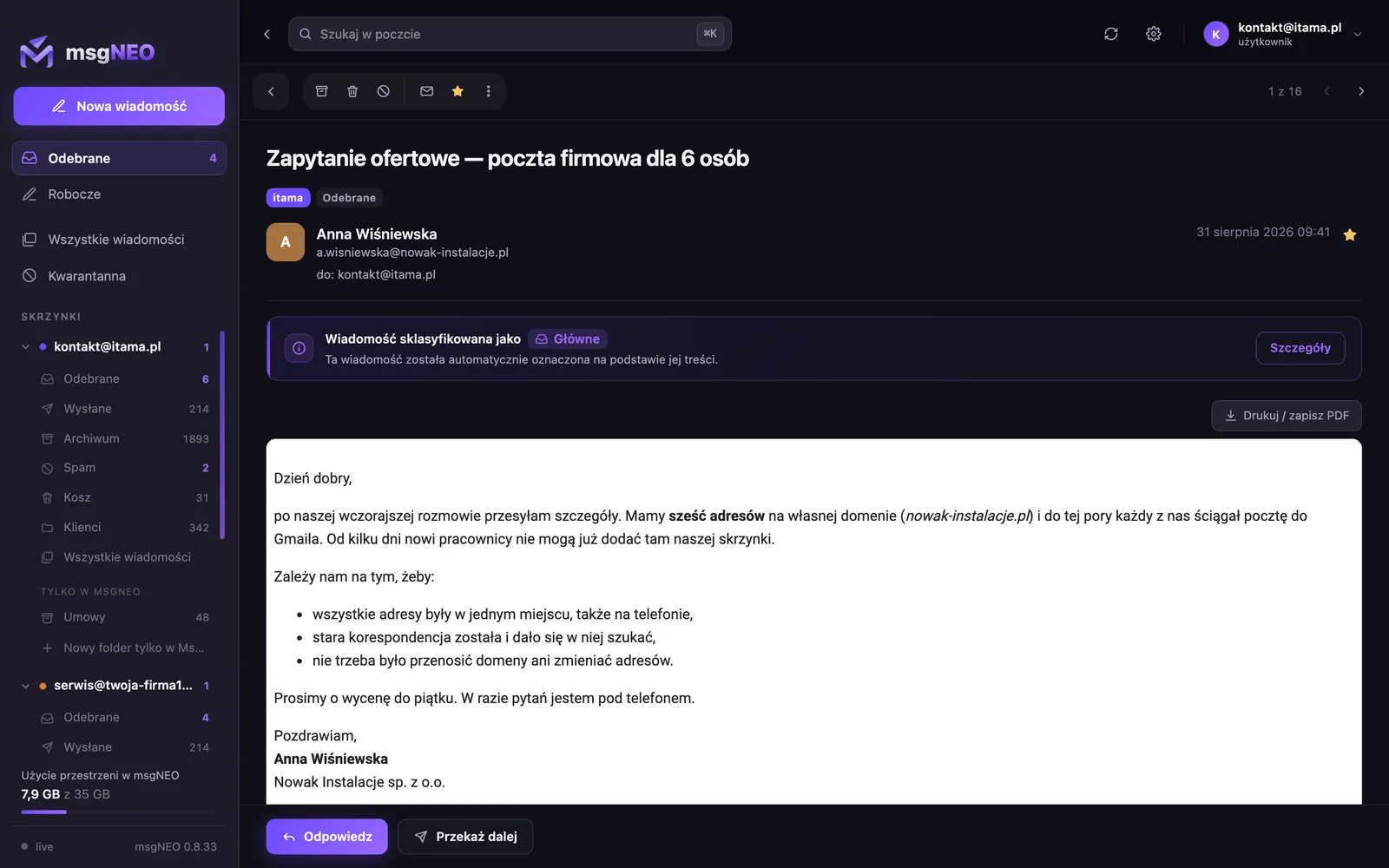Click the storage usage progress bar
The width and height of the screenshot is (1389, 868).
[x=119, y=812]
